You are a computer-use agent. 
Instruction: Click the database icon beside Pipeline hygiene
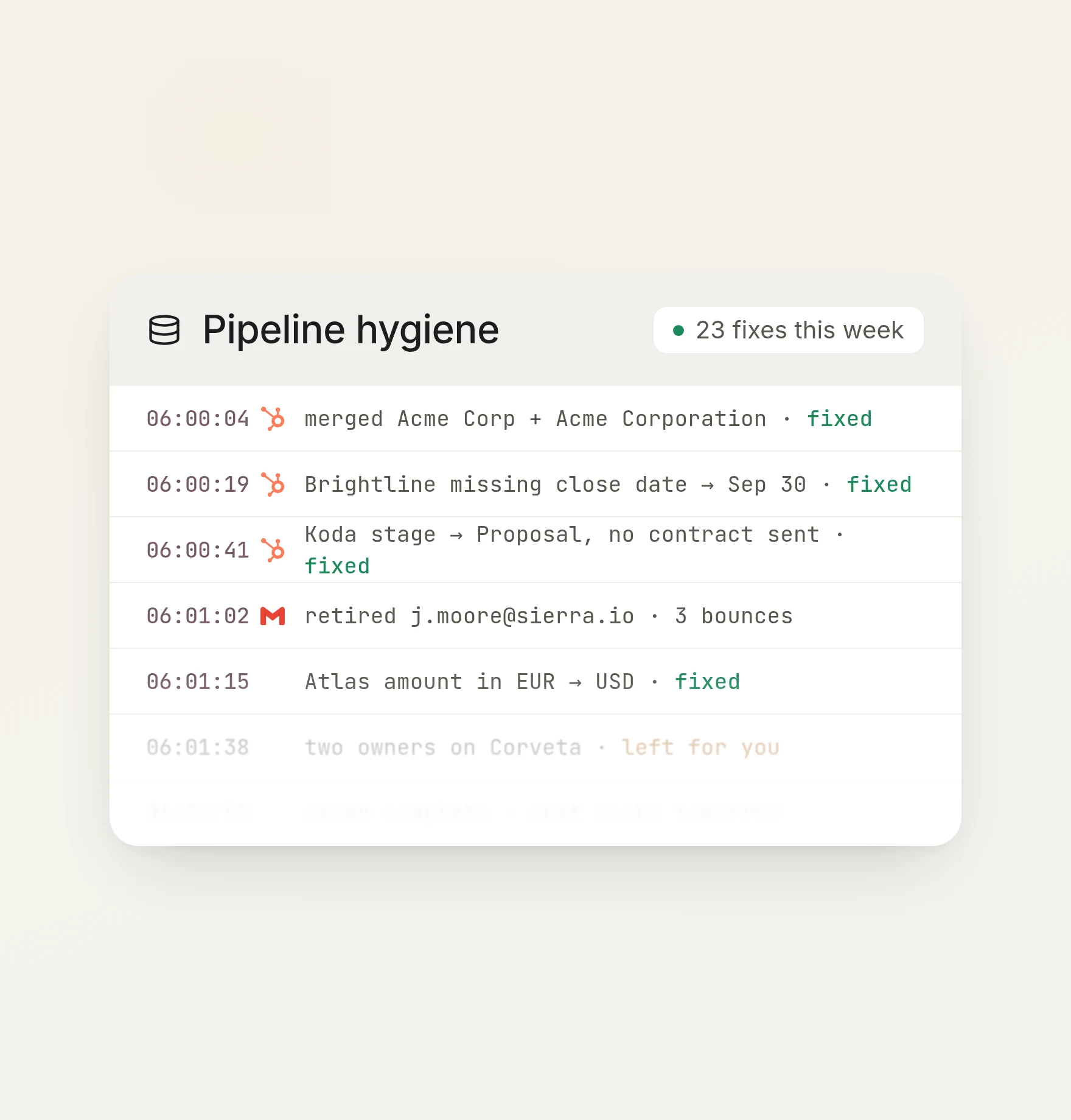[x=164, y=330]
